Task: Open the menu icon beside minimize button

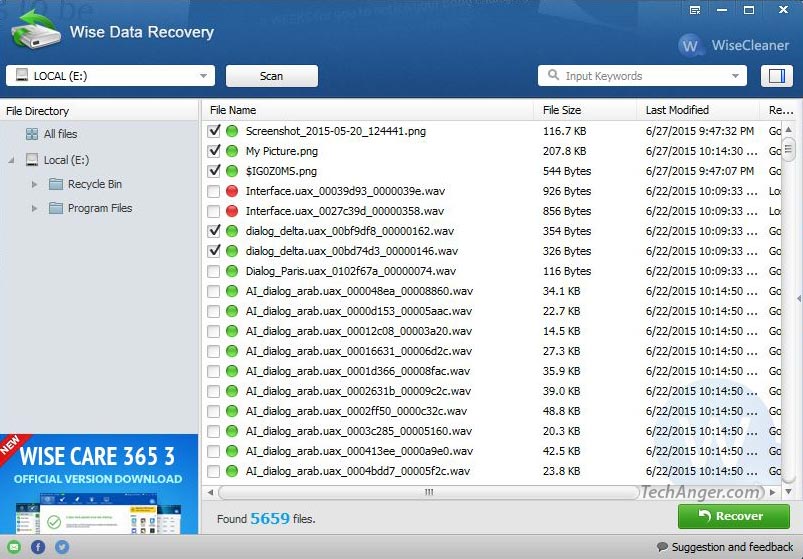Action: point(695,10)
